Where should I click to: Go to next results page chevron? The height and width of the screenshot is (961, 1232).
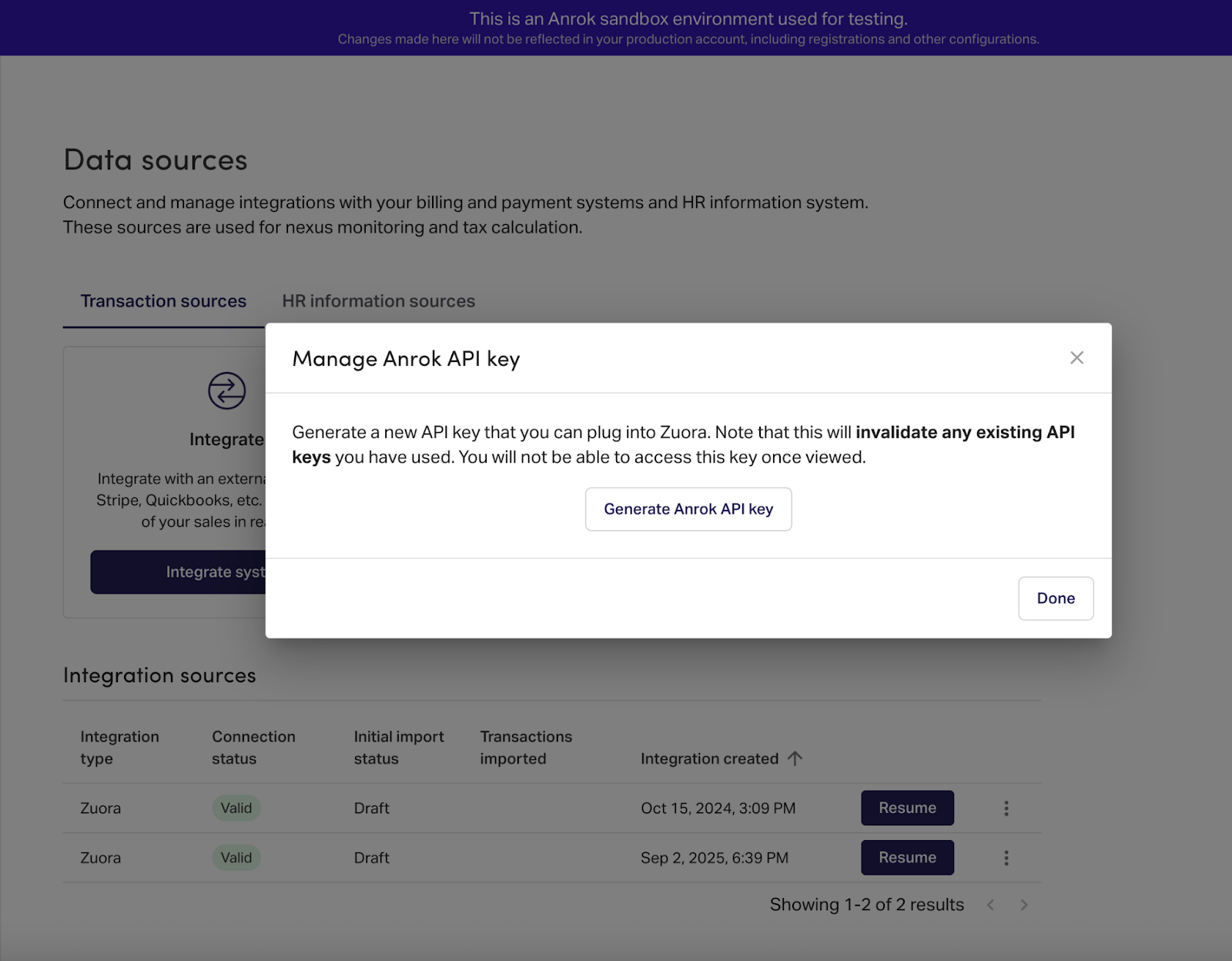1024,905
